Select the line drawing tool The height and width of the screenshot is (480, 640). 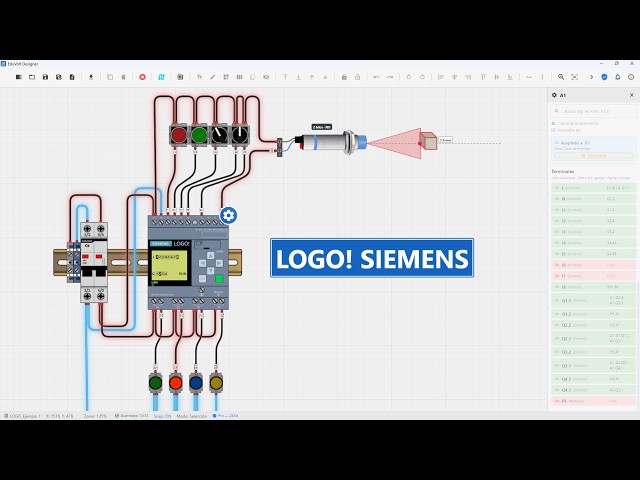point(213,77)
